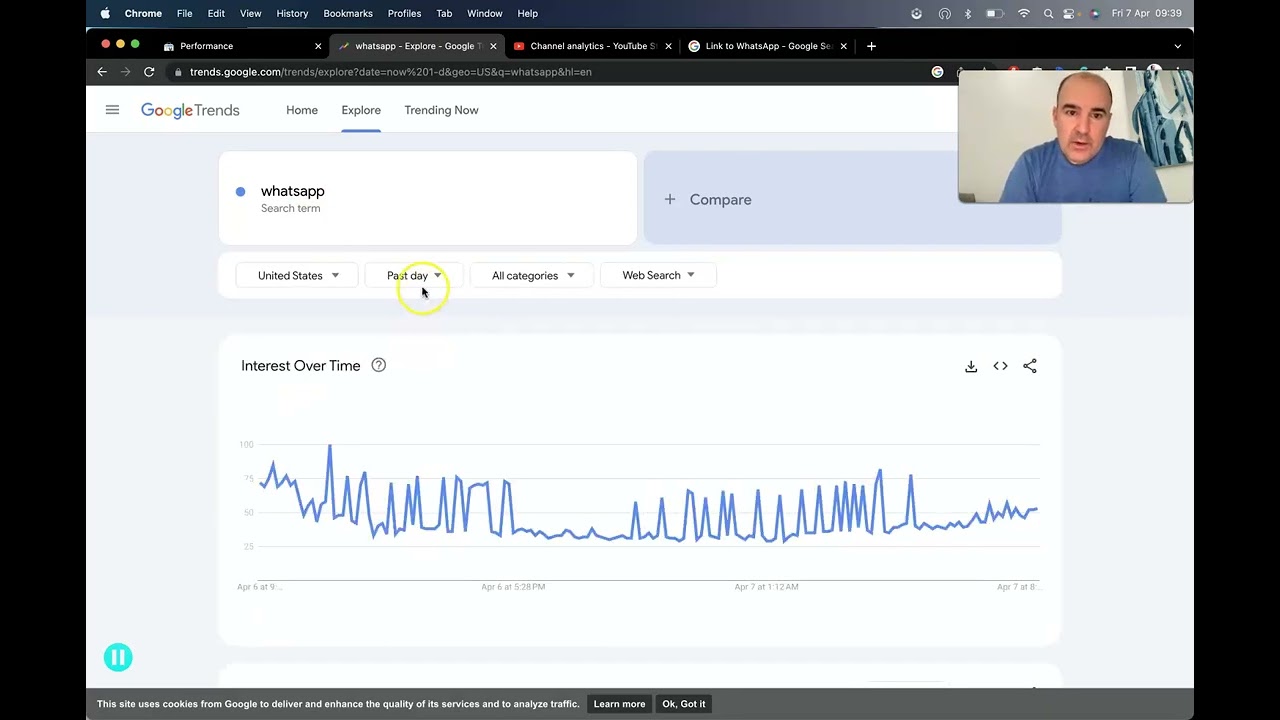Open the Edit menu

pyautogui.click(x=216, y=13)
